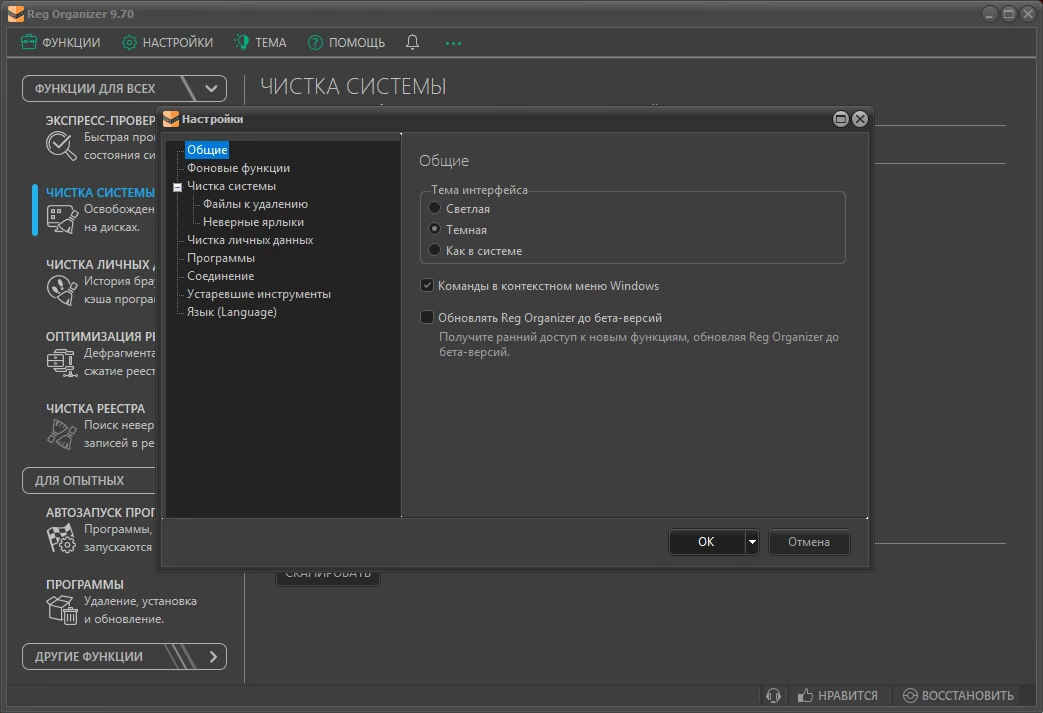Toggle Команды в контекстном меню Windows checkbox
Screen dimensions: 1043x713
pos(427,285)
